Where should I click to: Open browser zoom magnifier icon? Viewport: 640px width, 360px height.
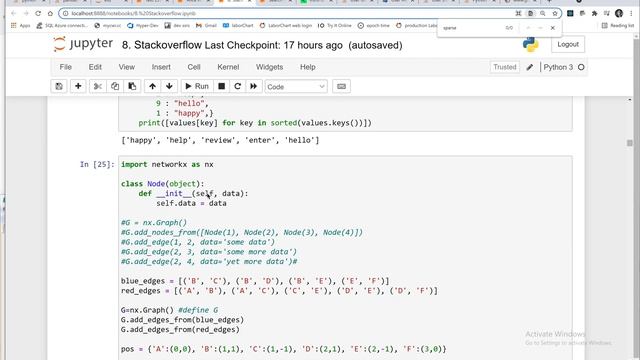click(542, 13)
